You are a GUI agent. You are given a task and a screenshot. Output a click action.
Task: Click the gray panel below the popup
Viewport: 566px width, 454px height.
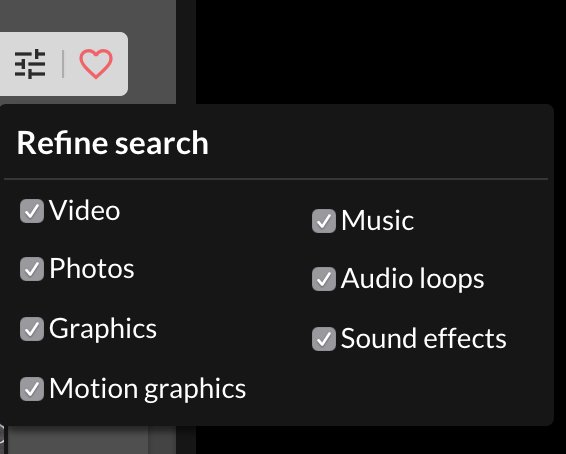(78, 440)
